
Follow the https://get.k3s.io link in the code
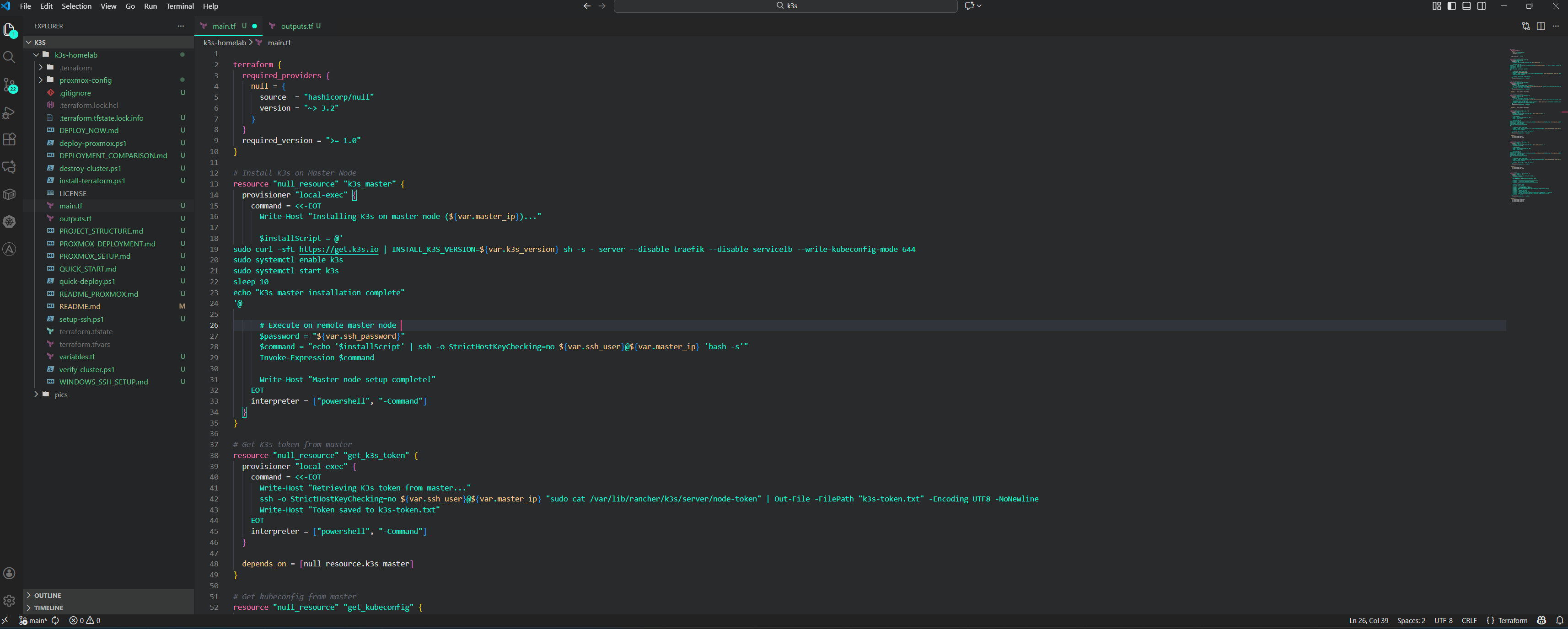tap(339, 249)
